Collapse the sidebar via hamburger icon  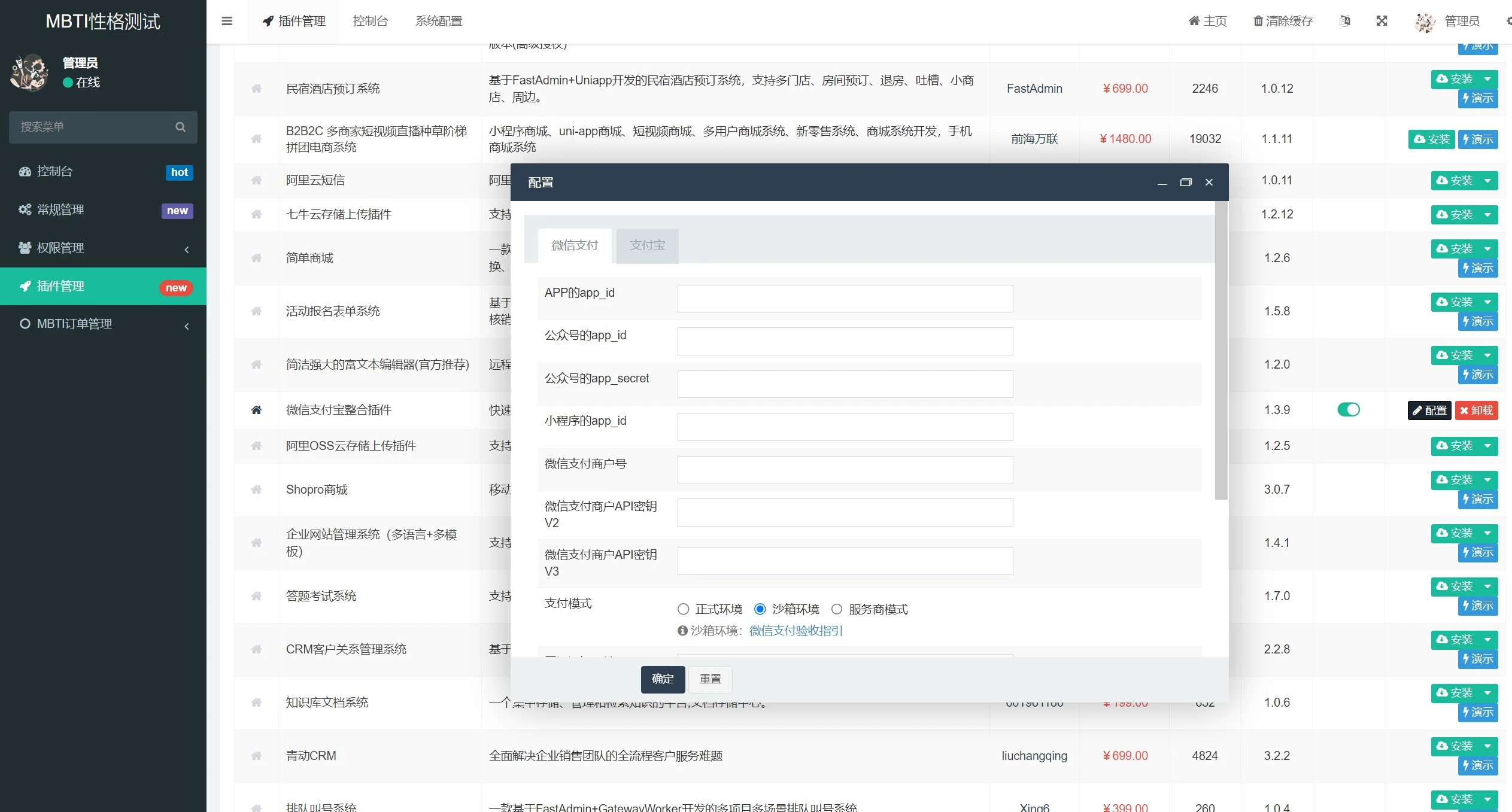pyautogui.click(x=227, y=21)
